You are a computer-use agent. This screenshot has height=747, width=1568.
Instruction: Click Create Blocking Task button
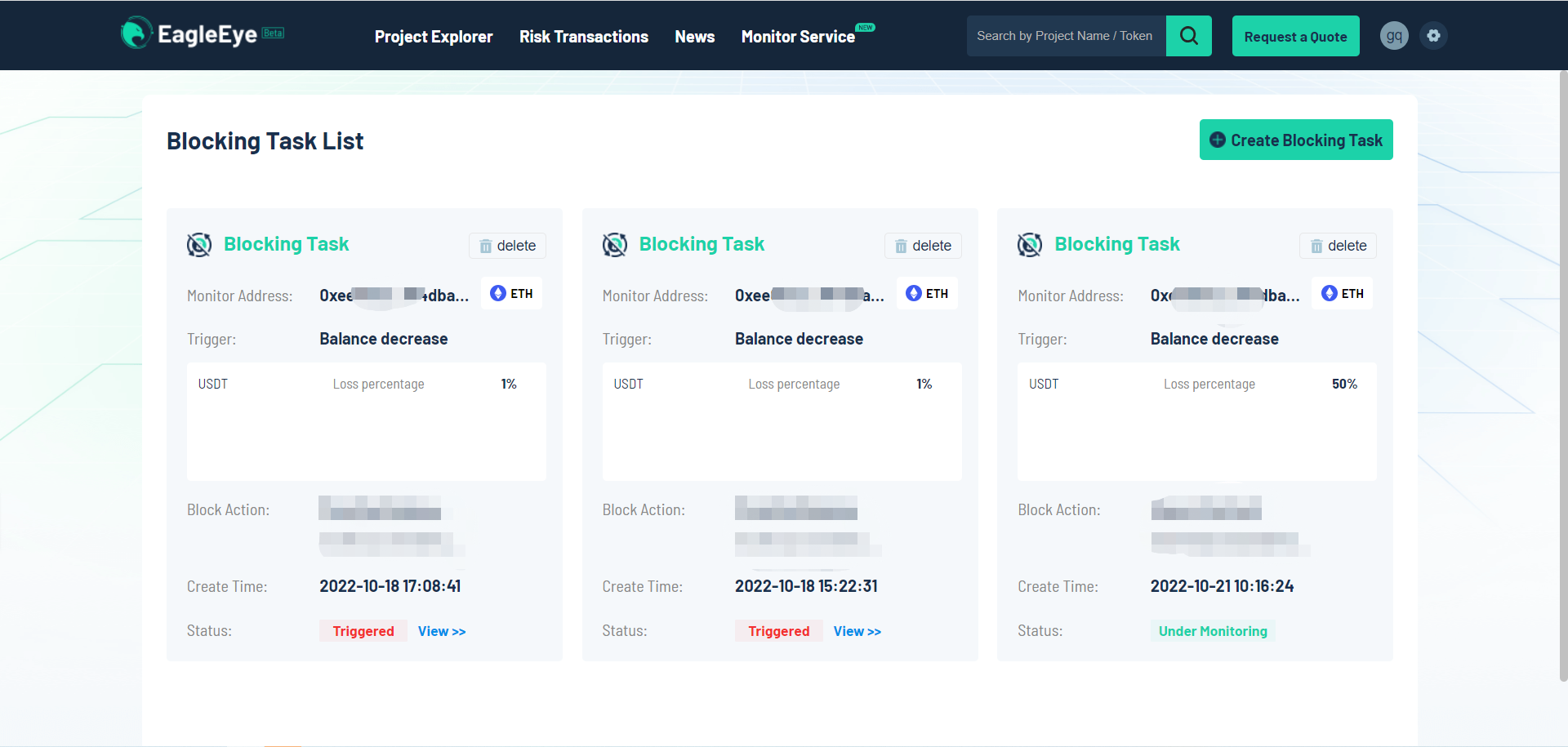pyautogui.click(x=1296, y=140)
